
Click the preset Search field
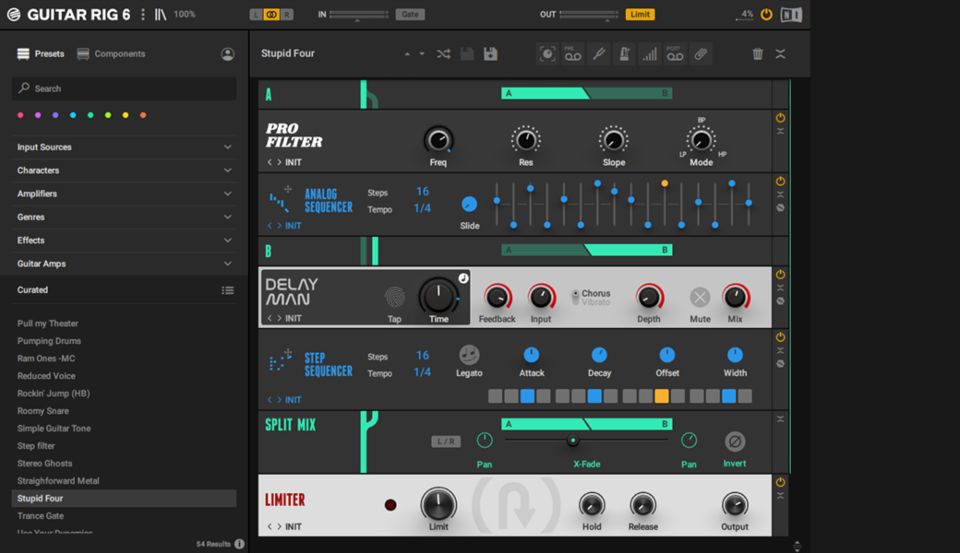pos(125,88)
